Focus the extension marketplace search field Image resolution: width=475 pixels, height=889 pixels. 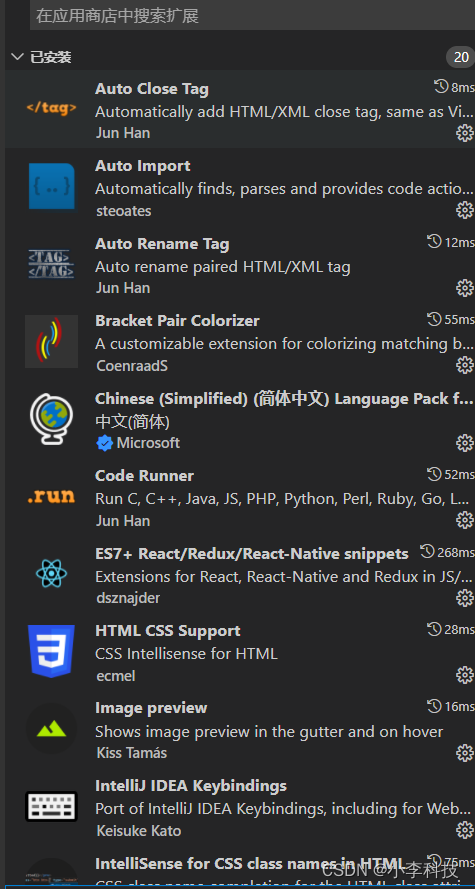[252, 15]
